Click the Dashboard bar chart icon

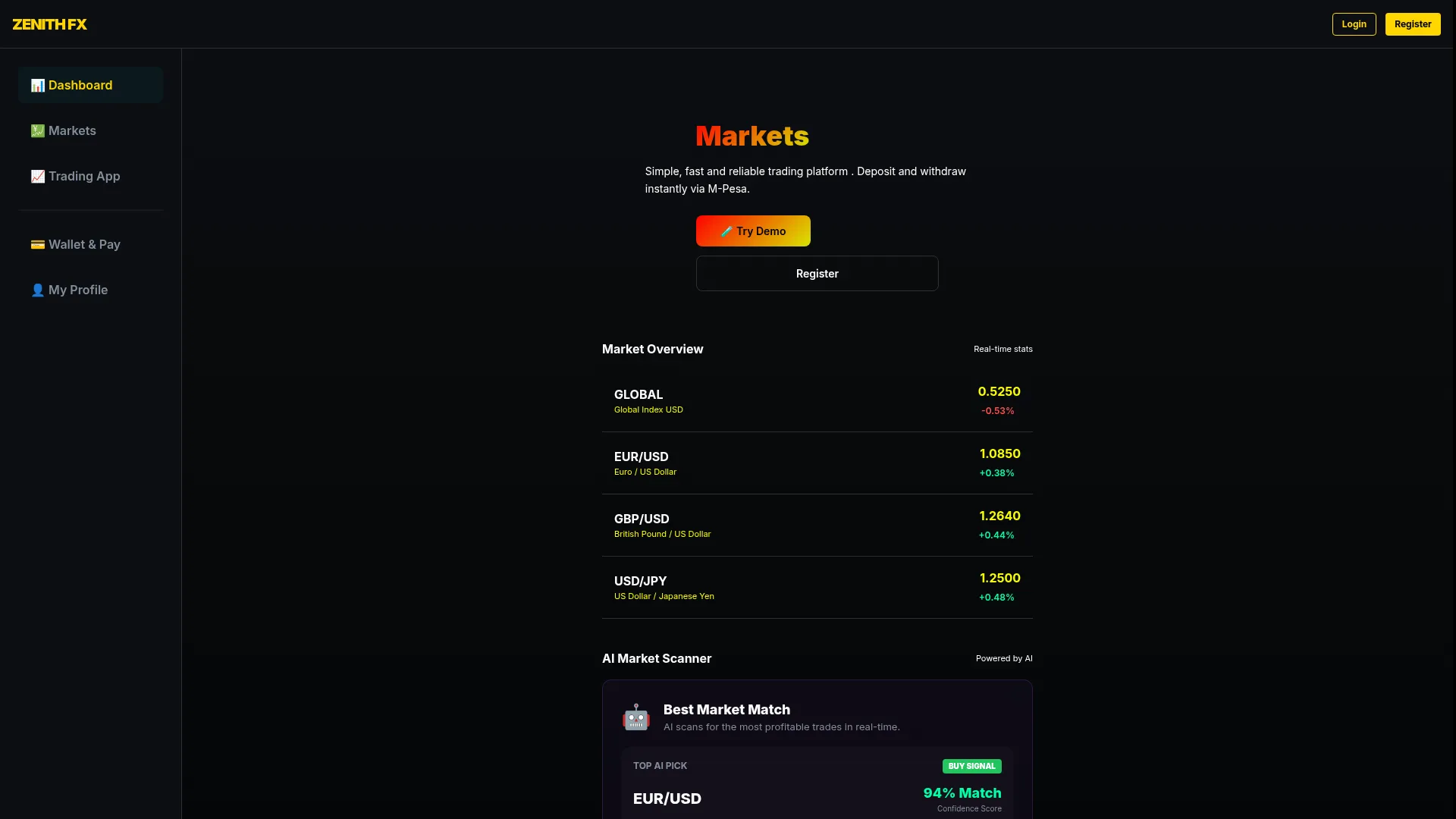point(38,86)
